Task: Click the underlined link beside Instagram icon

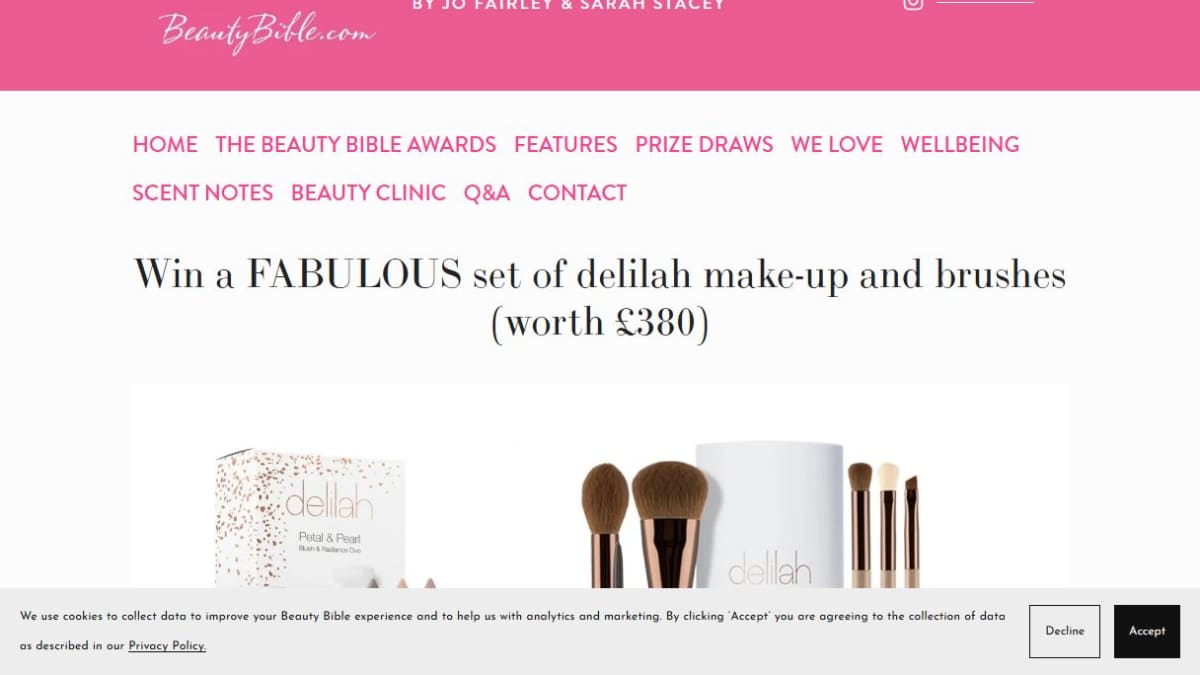Action: click(985, 2)
